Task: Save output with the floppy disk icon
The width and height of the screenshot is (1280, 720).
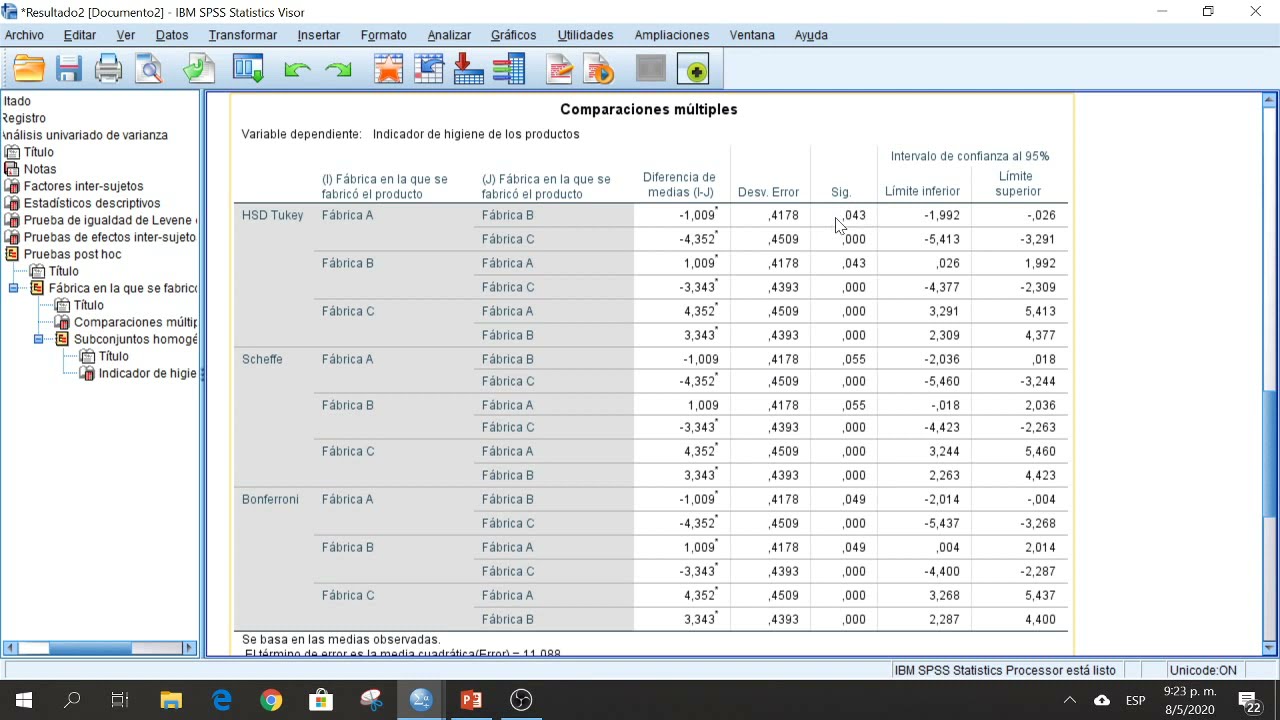Action: (68, 69)
